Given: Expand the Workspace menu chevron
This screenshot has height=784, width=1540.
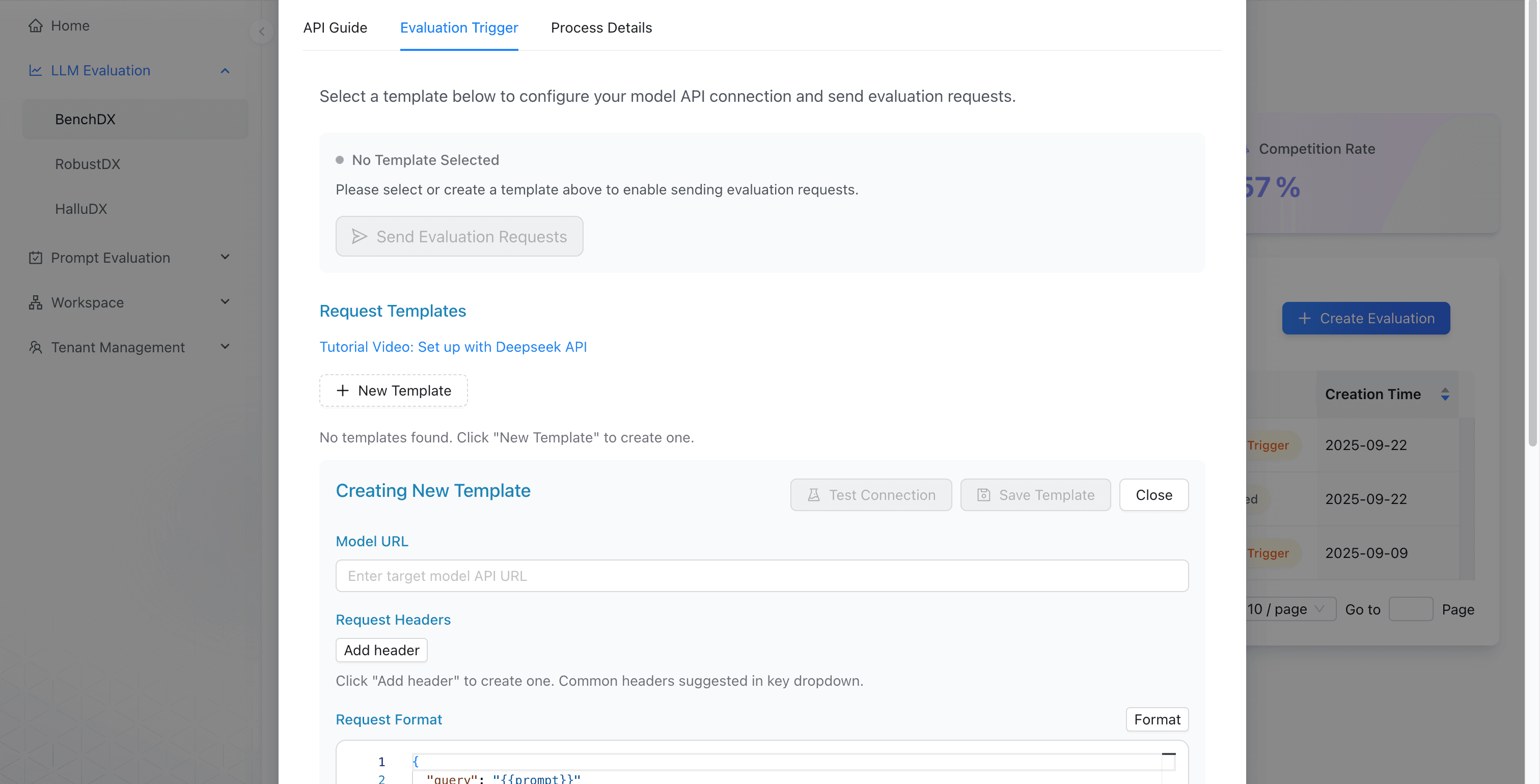Looking at the screenshot, I should (x=225, y=302).
